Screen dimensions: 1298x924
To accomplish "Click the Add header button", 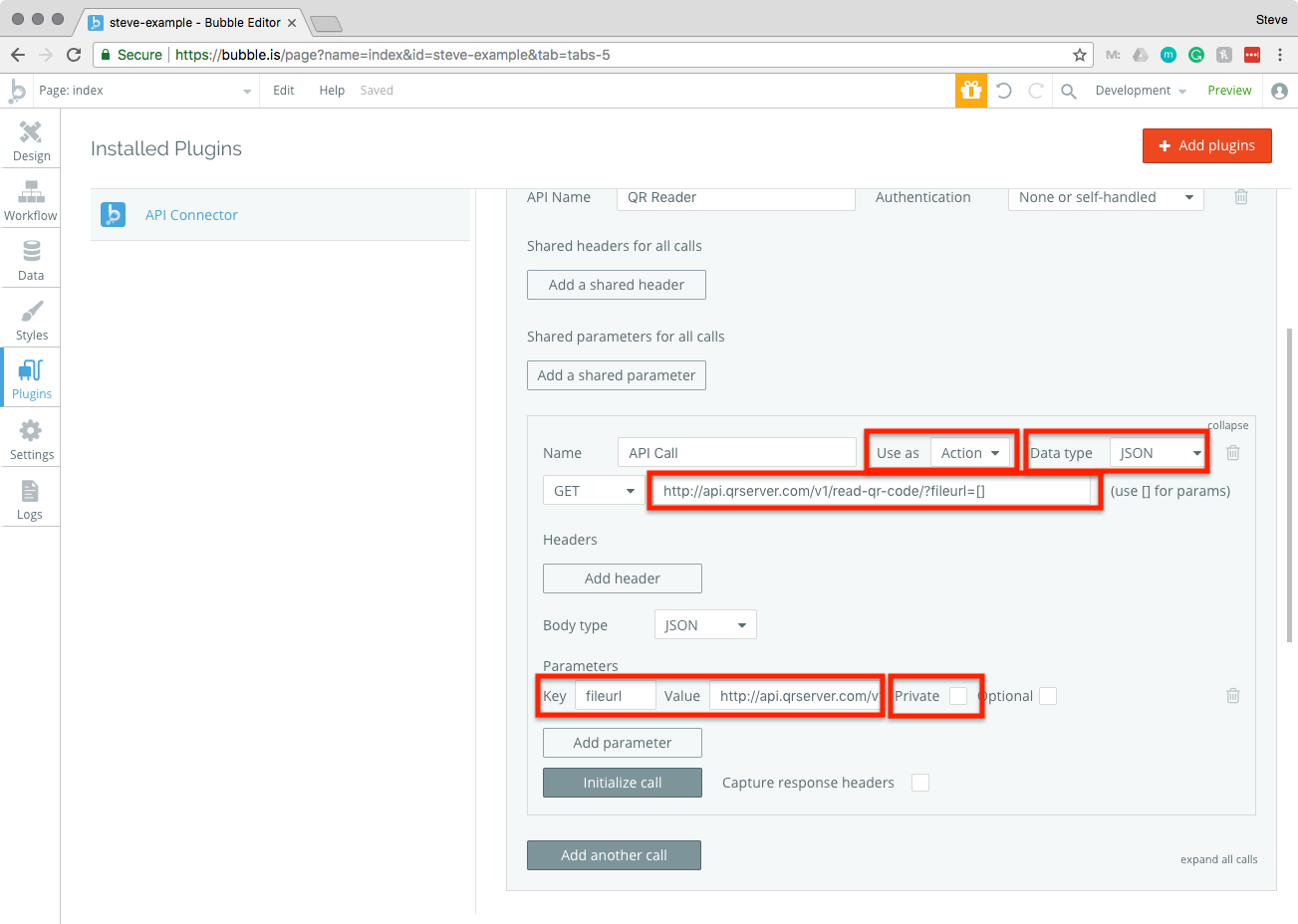I will point(623,578).
